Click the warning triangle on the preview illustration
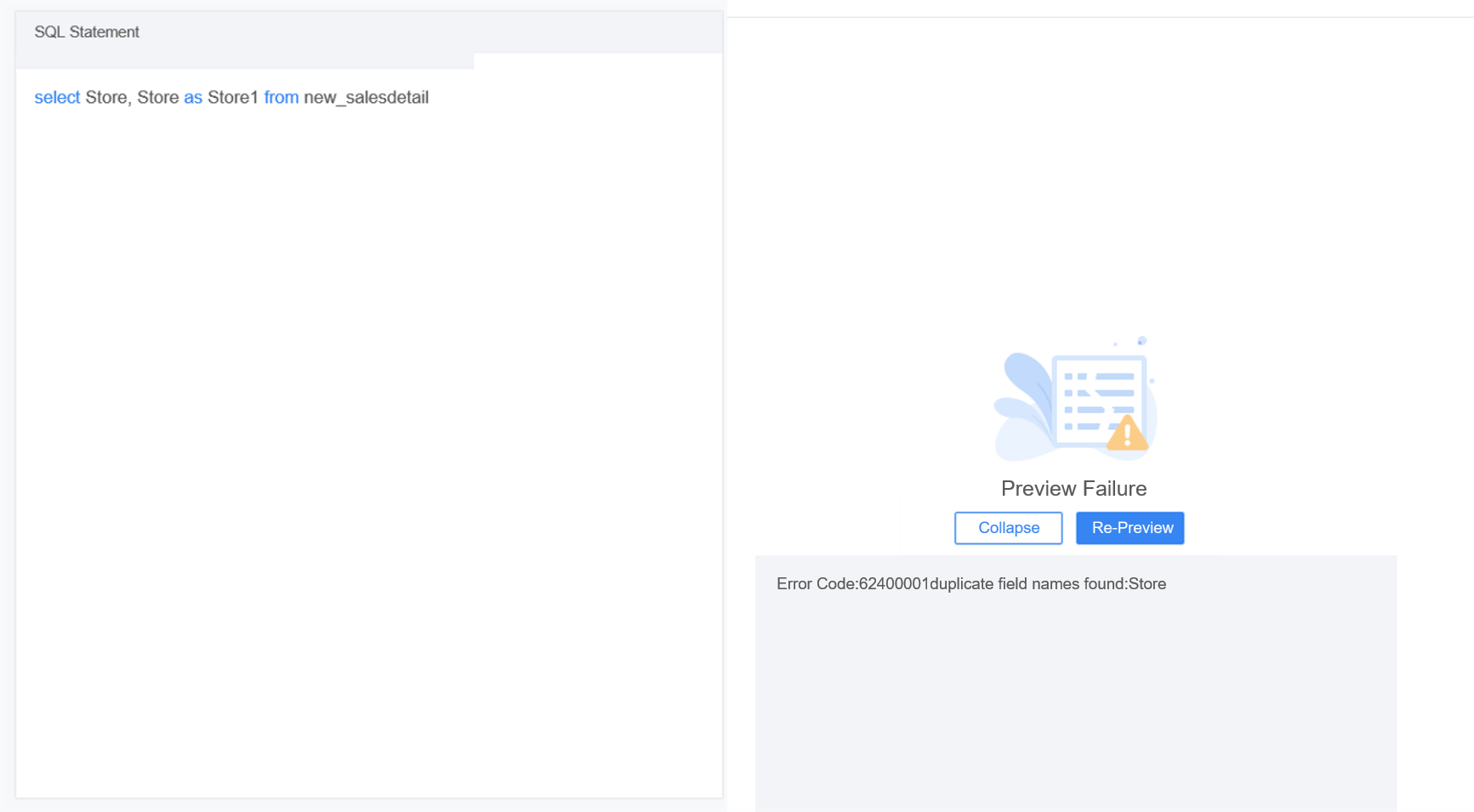 click(x=1129, y=434)
